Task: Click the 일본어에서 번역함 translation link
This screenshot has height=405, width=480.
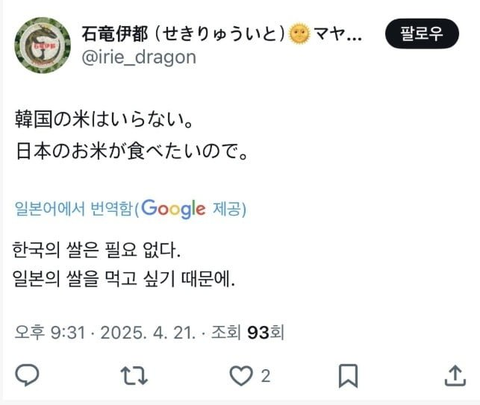Action: 74,209
